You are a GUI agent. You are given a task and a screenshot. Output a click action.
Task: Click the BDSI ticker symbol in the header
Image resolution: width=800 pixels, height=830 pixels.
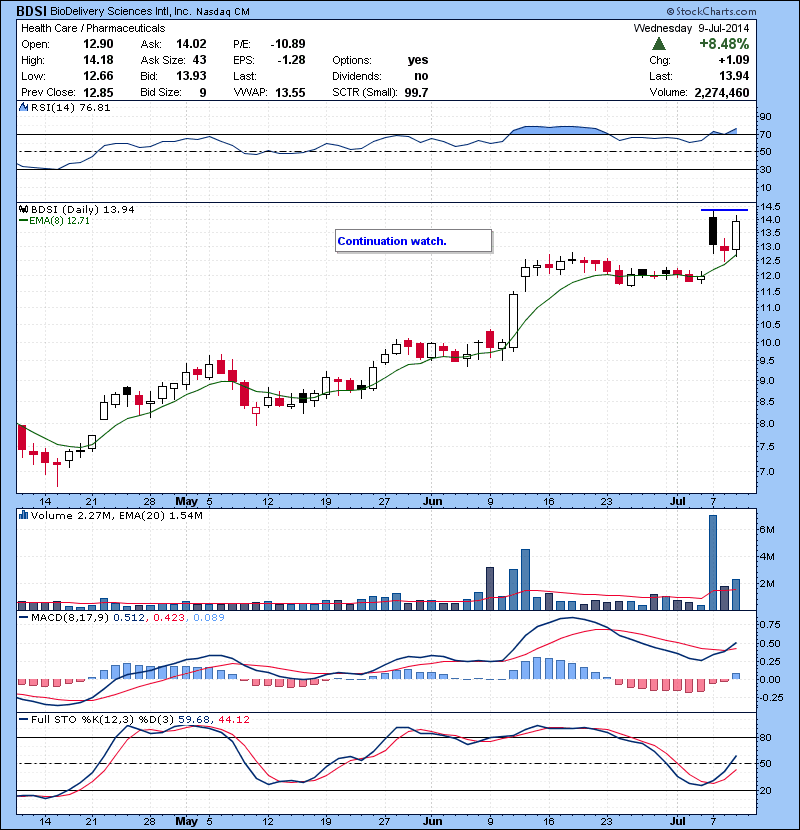(x=31, y=11)
